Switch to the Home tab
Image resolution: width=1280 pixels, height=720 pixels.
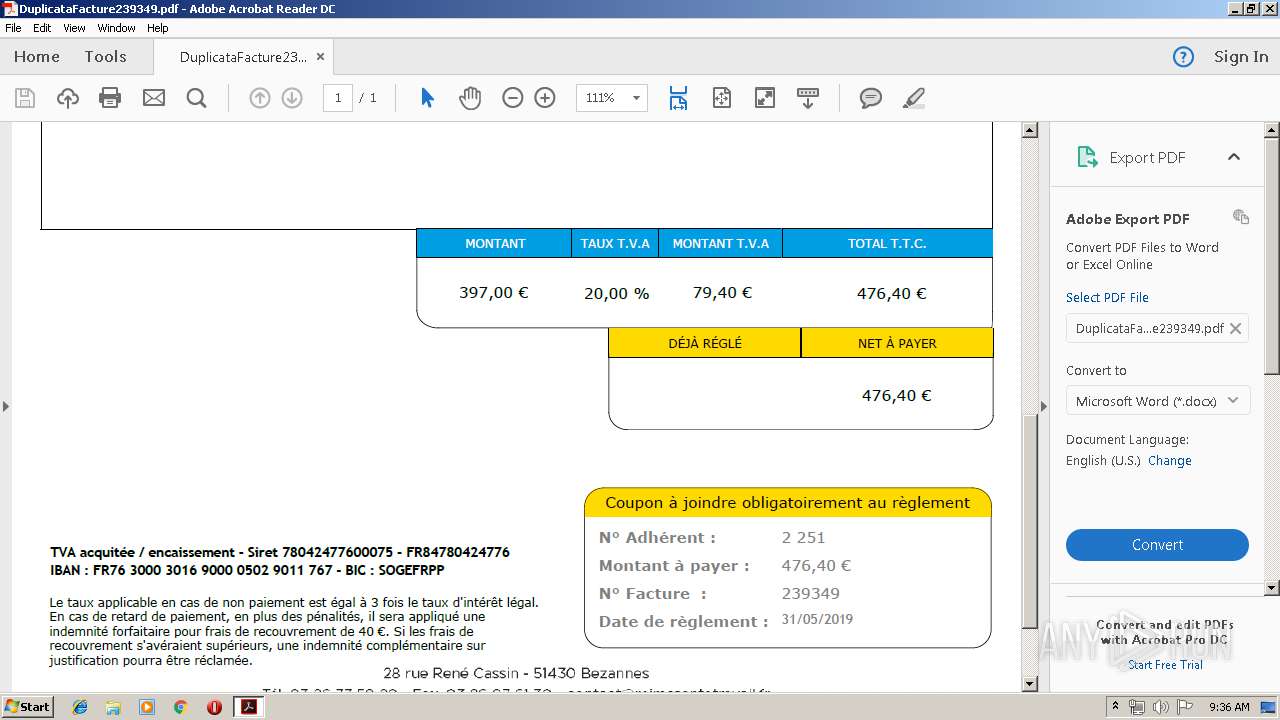point(37,57)
